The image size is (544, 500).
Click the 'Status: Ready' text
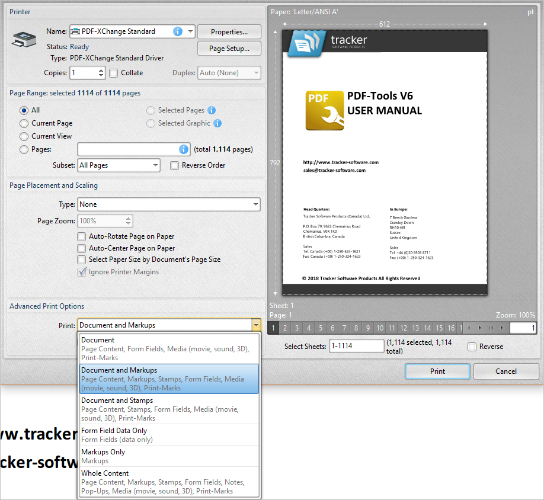68,46
